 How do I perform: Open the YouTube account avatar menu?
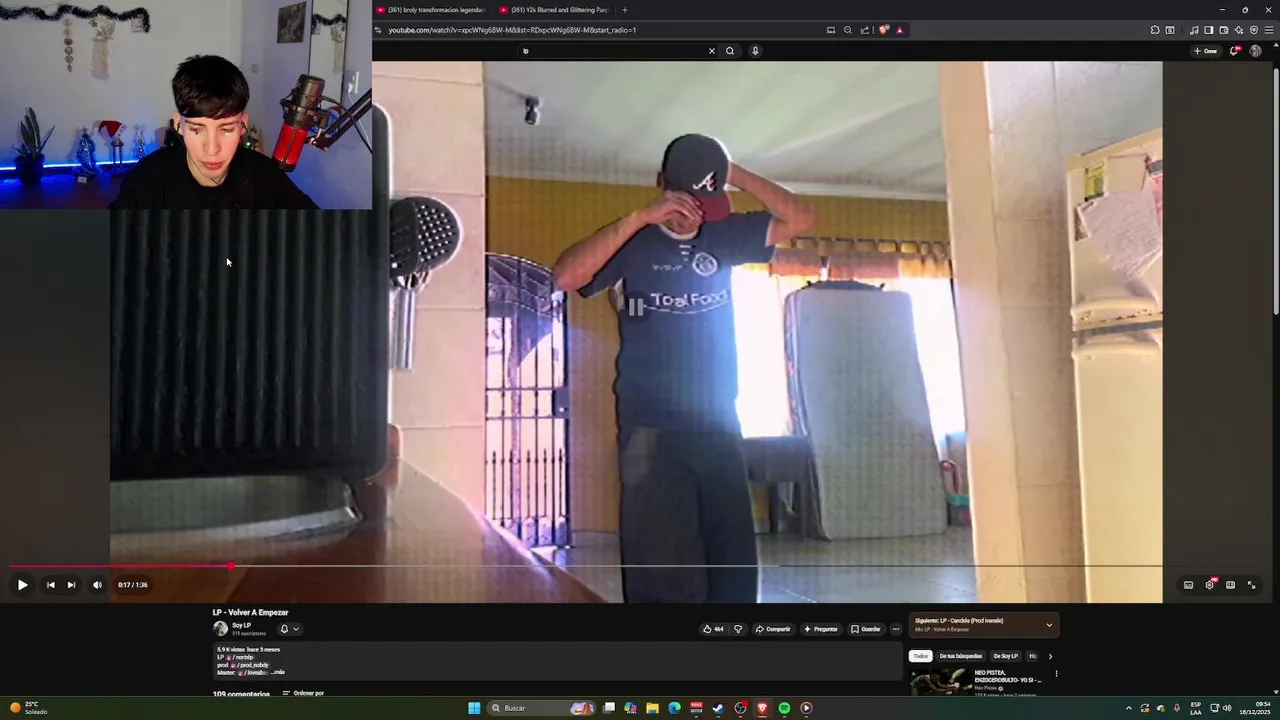(x=1256, y=51)
